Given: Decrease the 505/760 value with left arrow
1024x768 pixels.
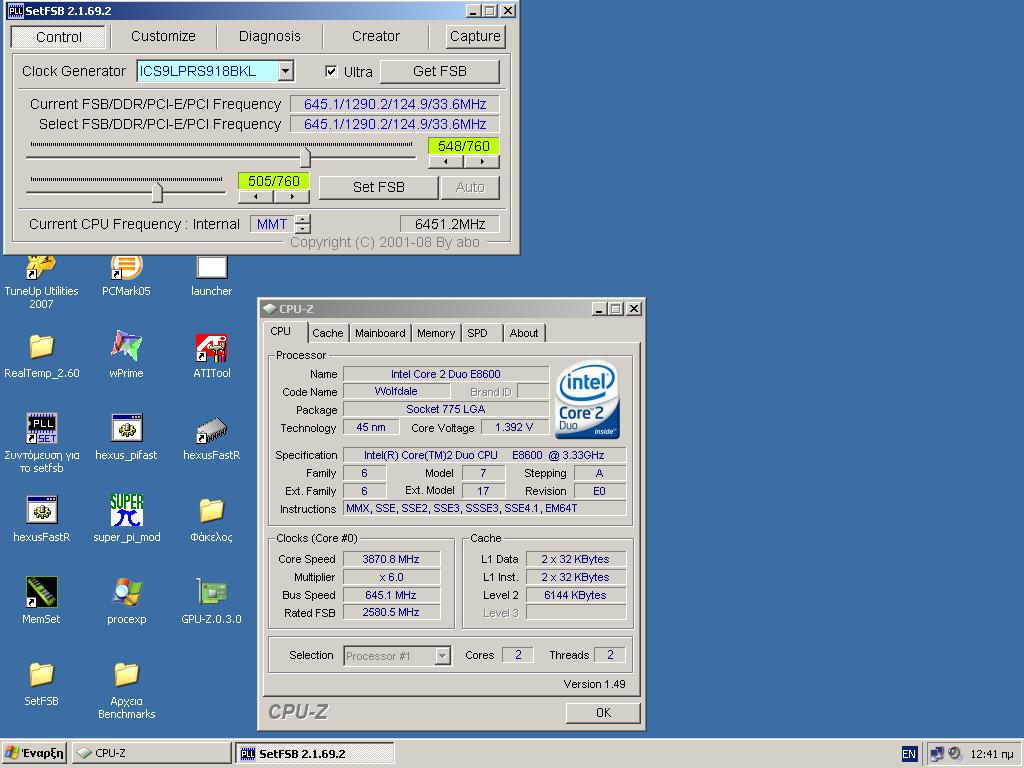Looking at the screenshot, I should click(x=255, y=196).
